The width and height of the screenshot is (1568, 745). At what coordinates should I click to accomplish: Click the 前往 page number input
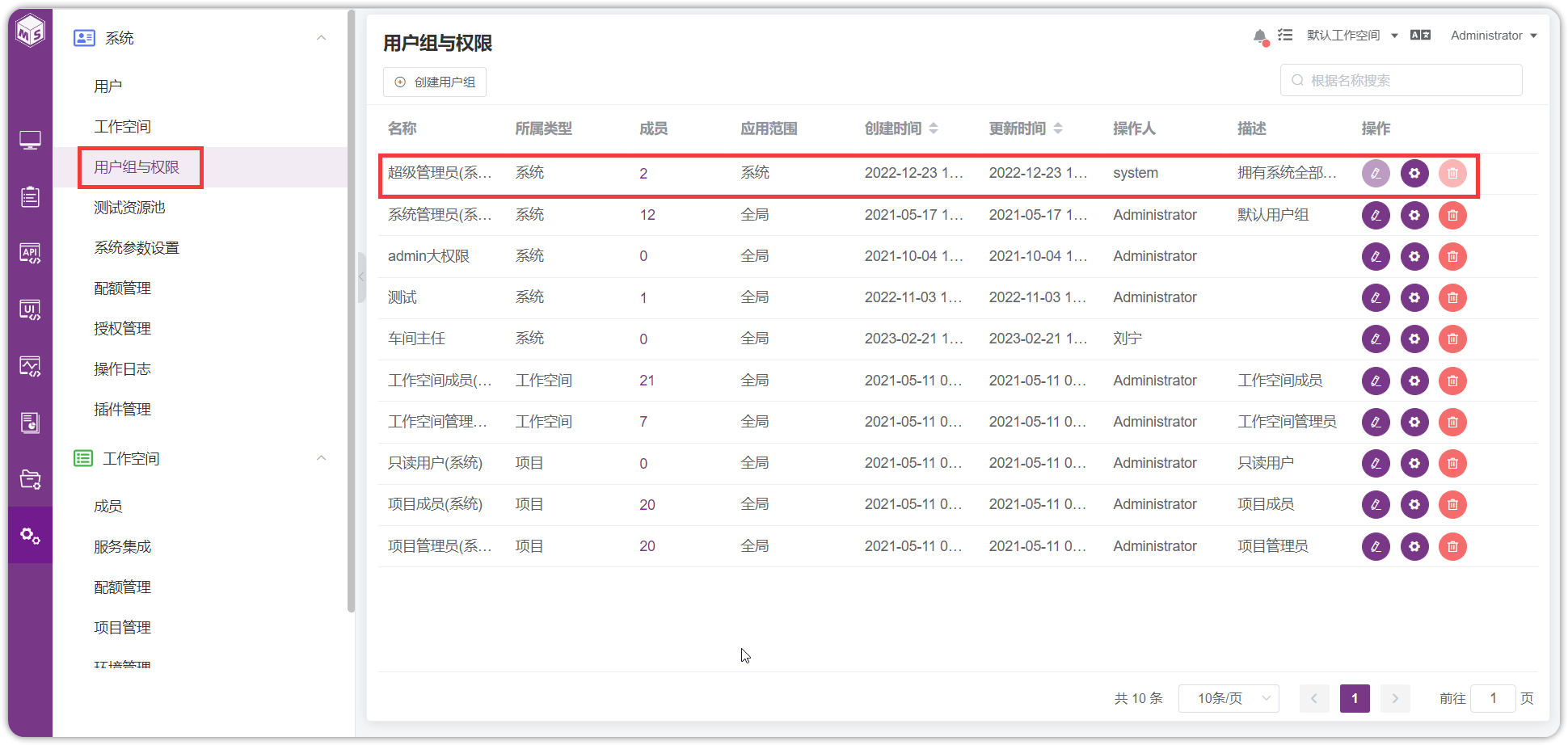[1493, 698]
